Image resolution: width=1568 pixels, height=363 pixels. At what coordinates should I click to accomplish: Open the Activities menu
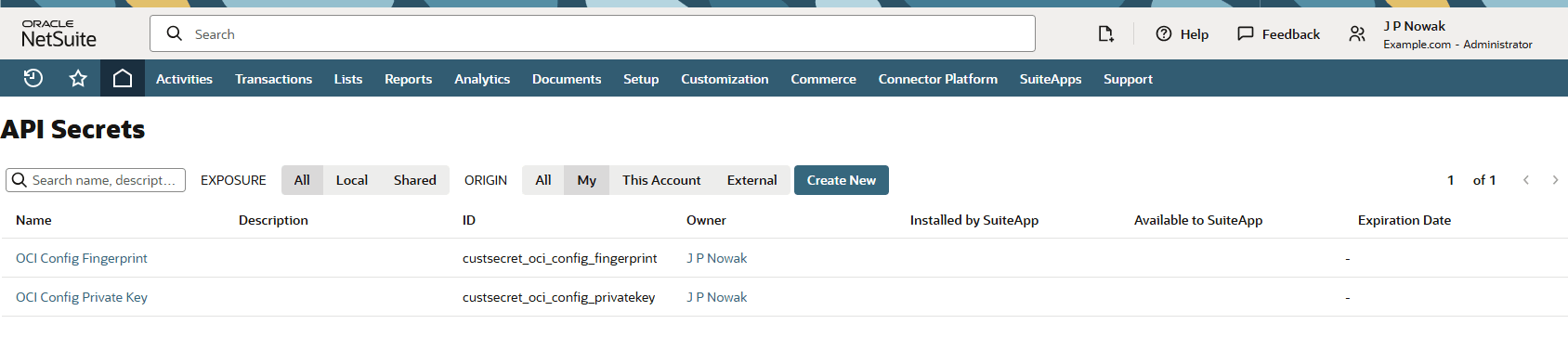click(x=184, y=79)
